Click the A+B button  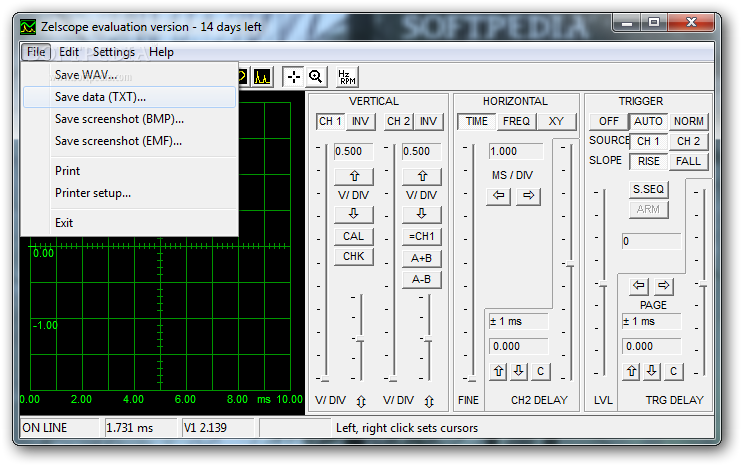(x=422, y=258)
